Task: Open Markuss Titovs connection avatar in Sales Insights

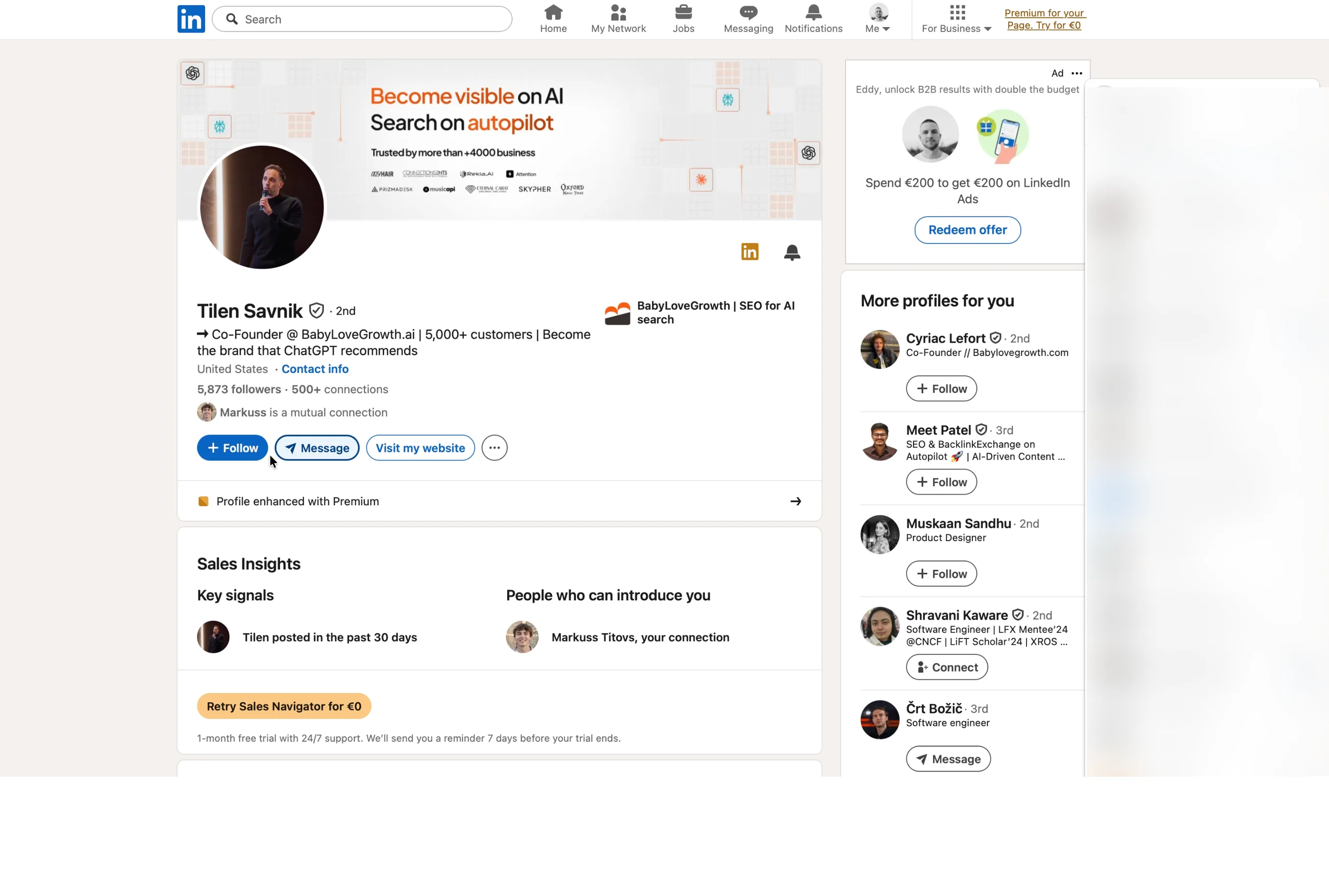Action: 522,636
